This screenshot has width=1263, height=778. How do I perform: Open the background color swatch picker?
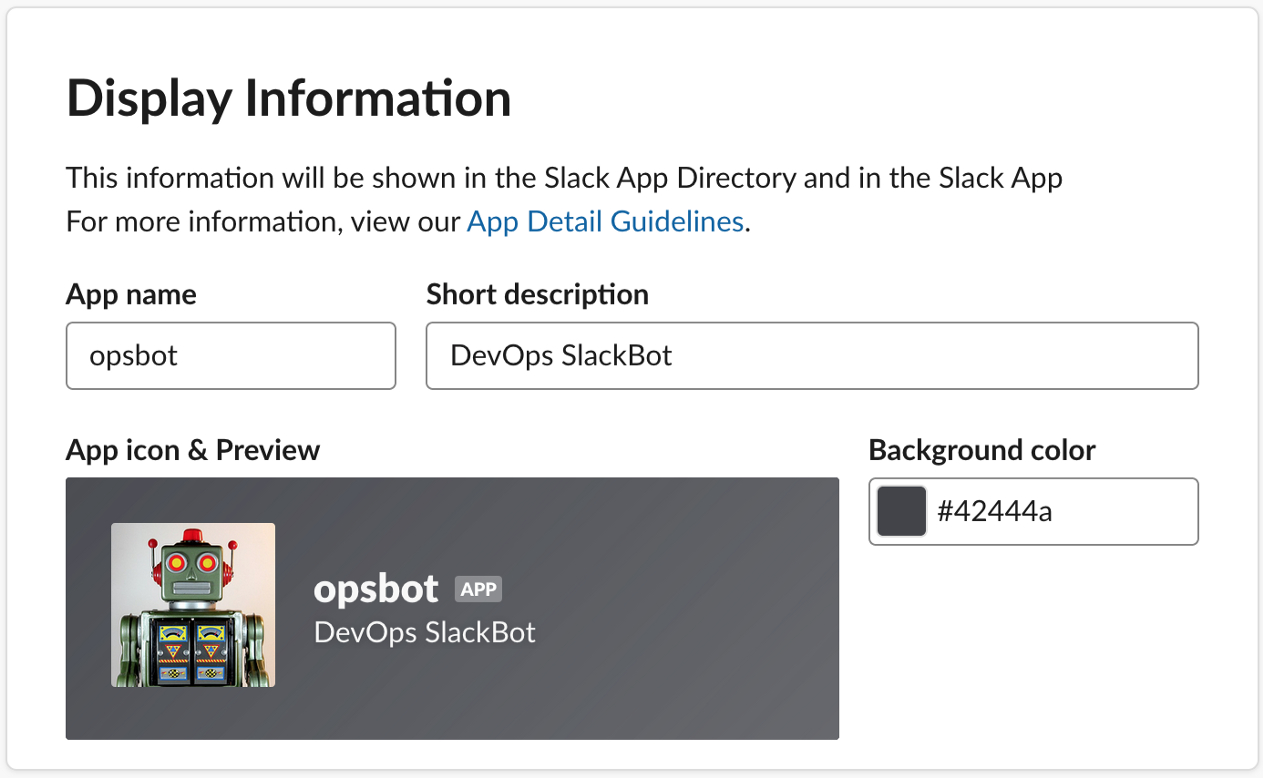click(901, 512)
